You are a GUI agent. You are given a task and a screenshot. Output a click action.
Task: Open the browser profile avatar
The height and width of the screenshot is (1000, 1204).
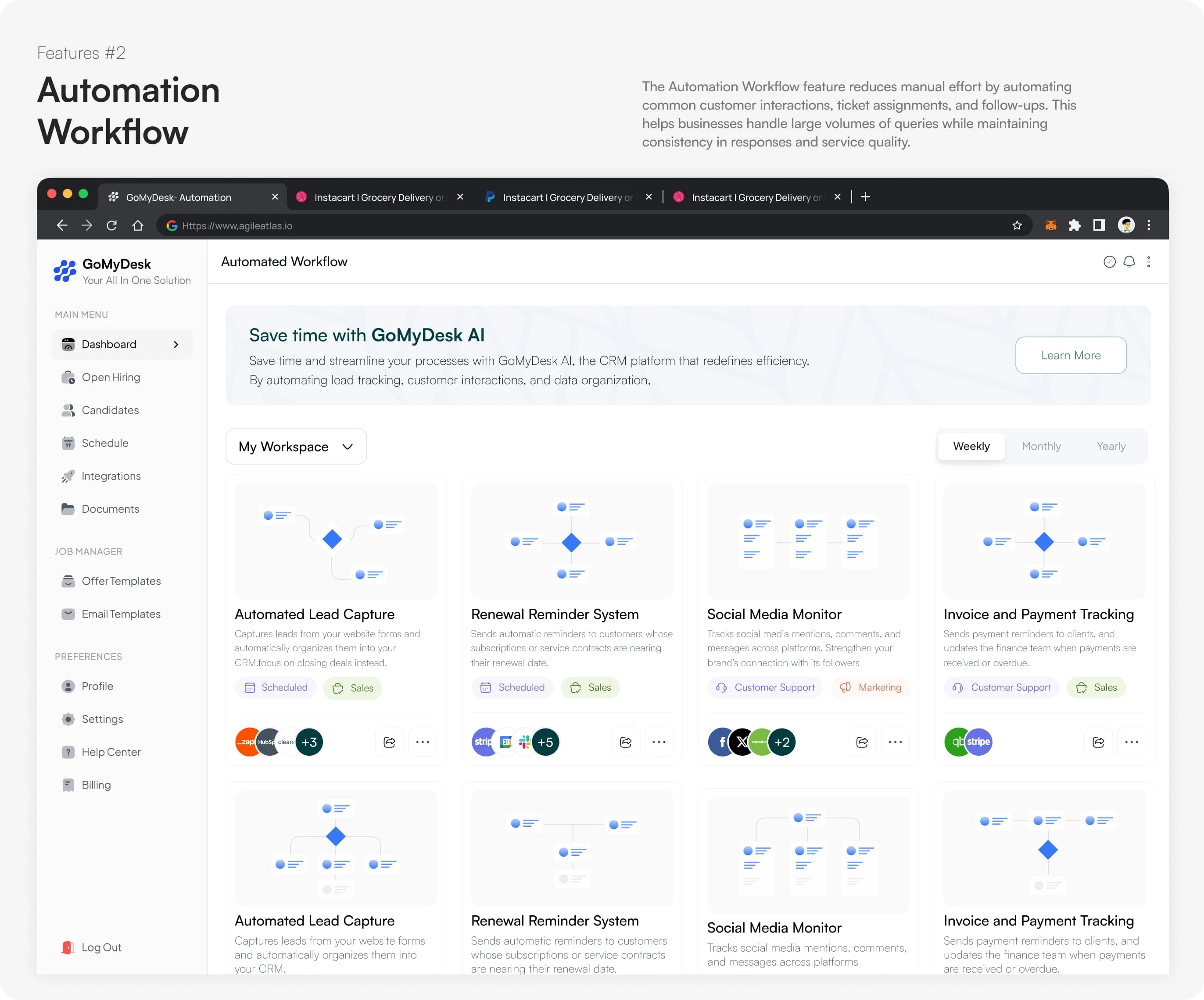[1126, 225]
